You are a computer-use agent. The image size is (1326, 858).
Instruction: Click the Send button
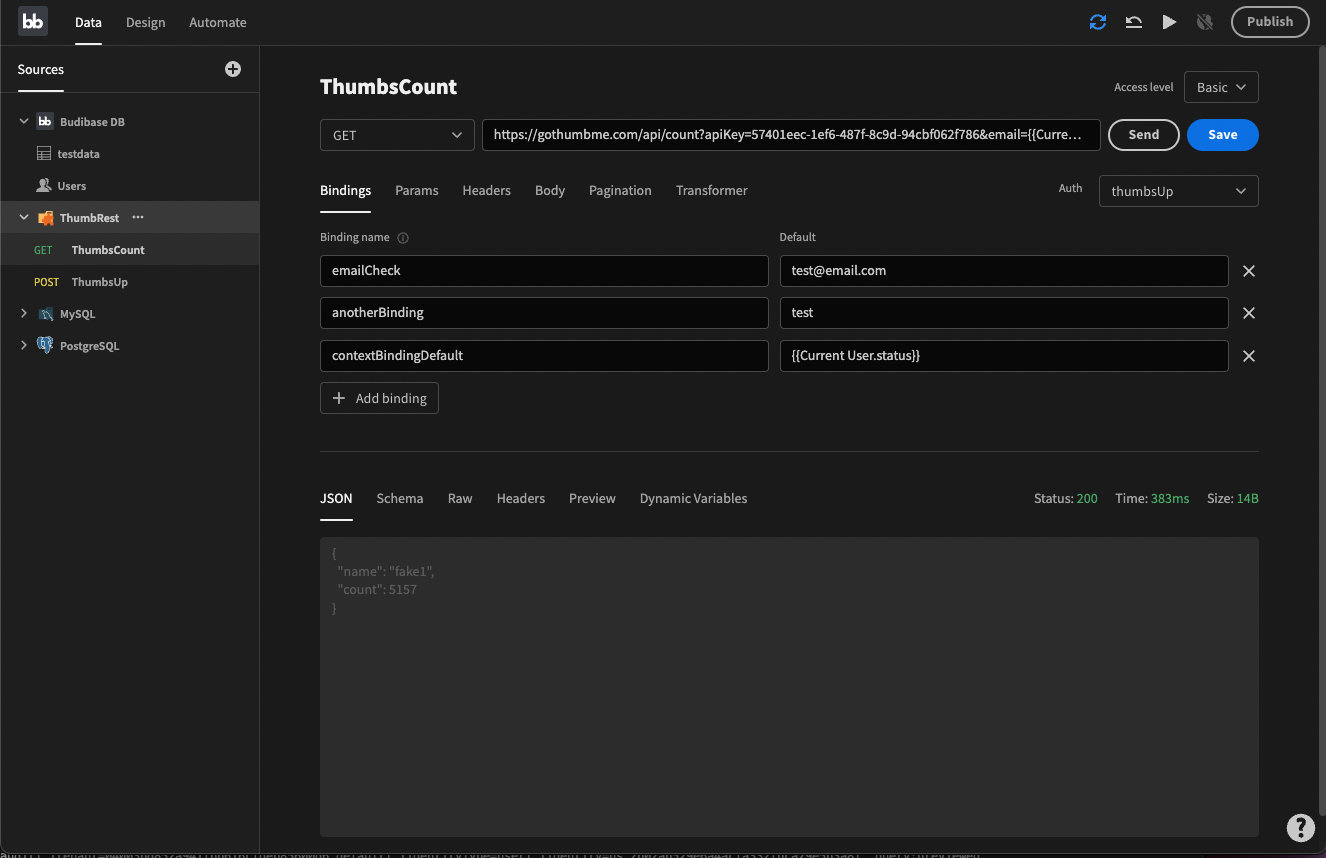(x=1143, y=134)
